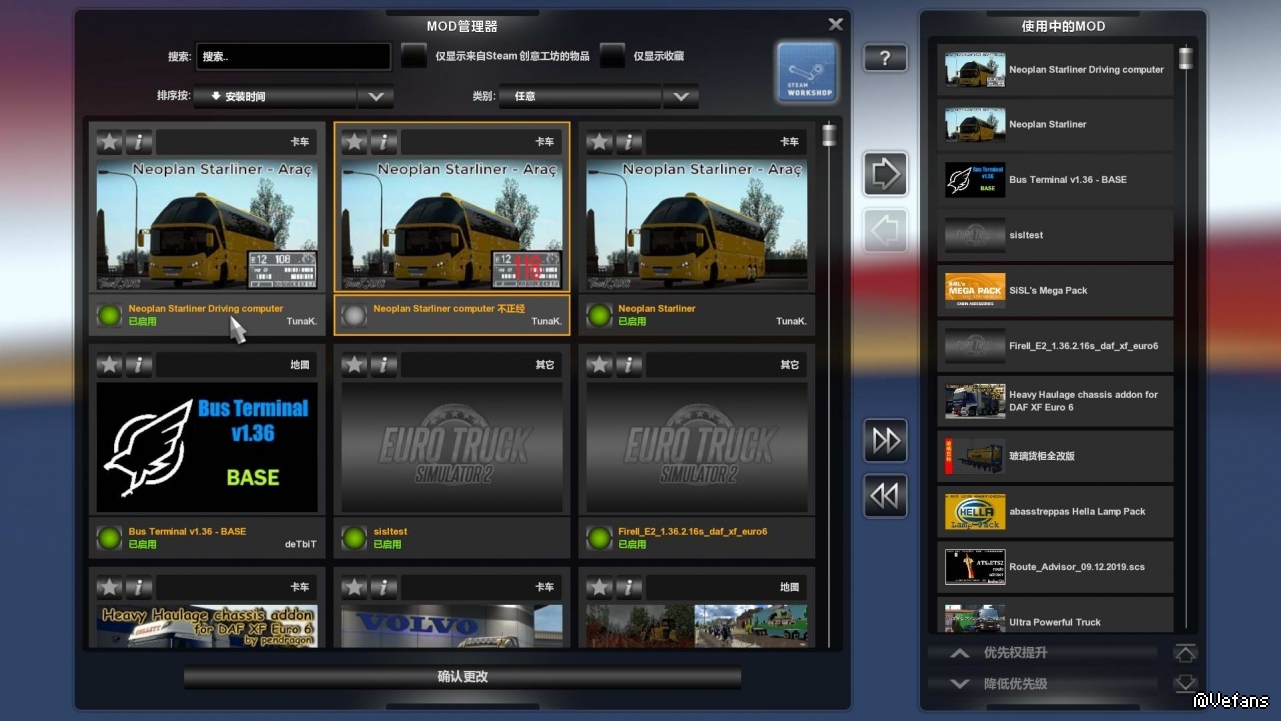Click the single right arrow activate-mod button

pos(885,174)
